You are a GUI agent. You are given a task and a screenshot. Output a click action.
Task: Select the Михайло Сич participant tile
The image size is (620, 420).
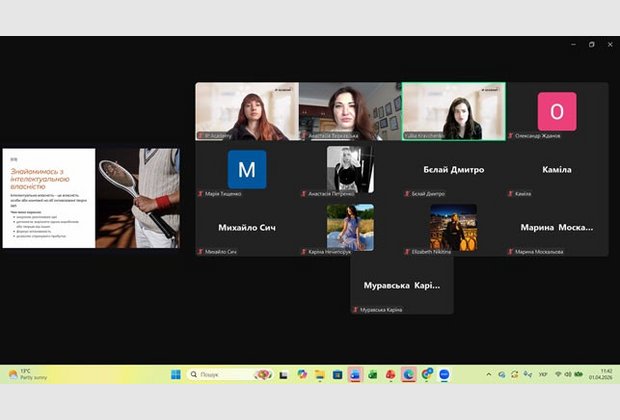(247, 227)
